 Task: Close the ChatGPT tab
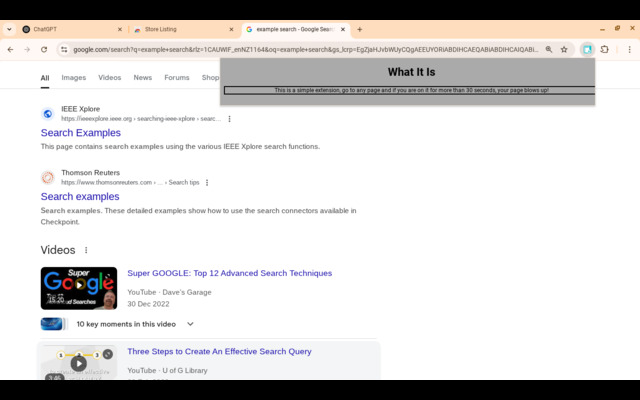120,29
